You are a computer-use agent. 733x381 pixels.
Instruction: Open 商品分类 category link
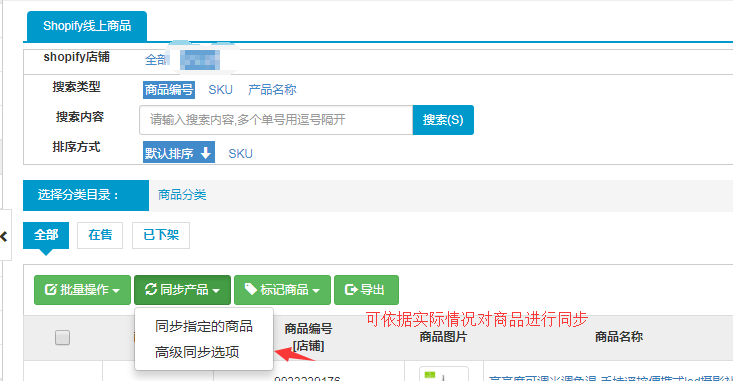pos(182,195)
